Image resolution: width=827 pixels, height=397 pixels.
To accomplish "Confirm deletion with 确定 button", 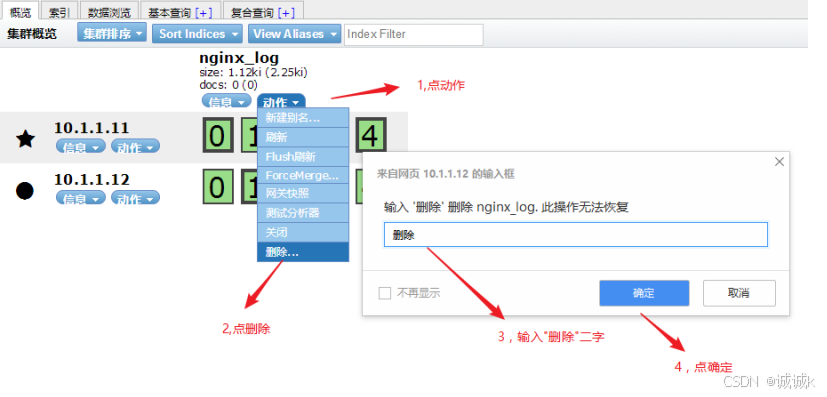I will point(644,293).
